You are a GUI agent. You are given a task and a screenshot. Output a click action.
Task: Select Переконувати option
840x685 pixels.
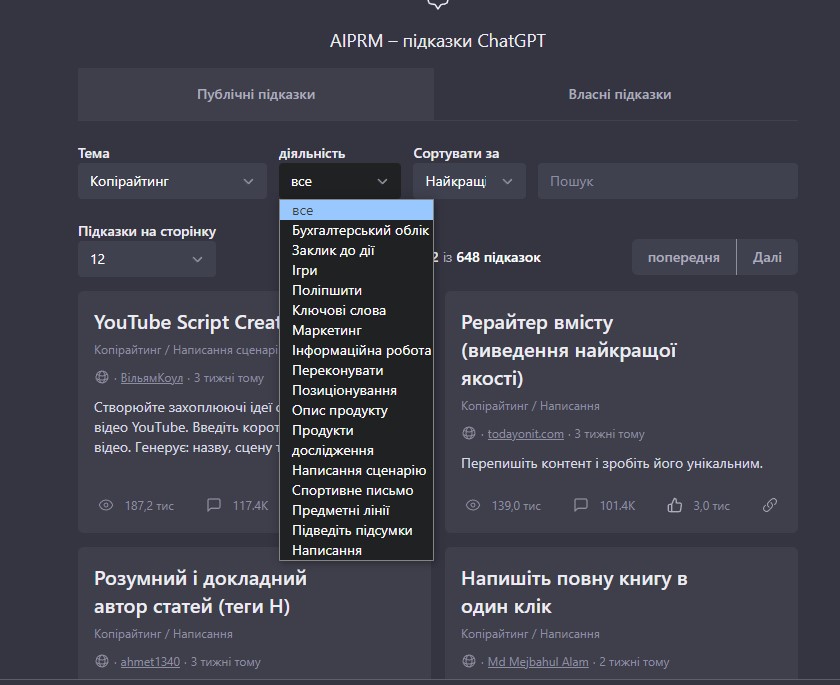point(356,370)
